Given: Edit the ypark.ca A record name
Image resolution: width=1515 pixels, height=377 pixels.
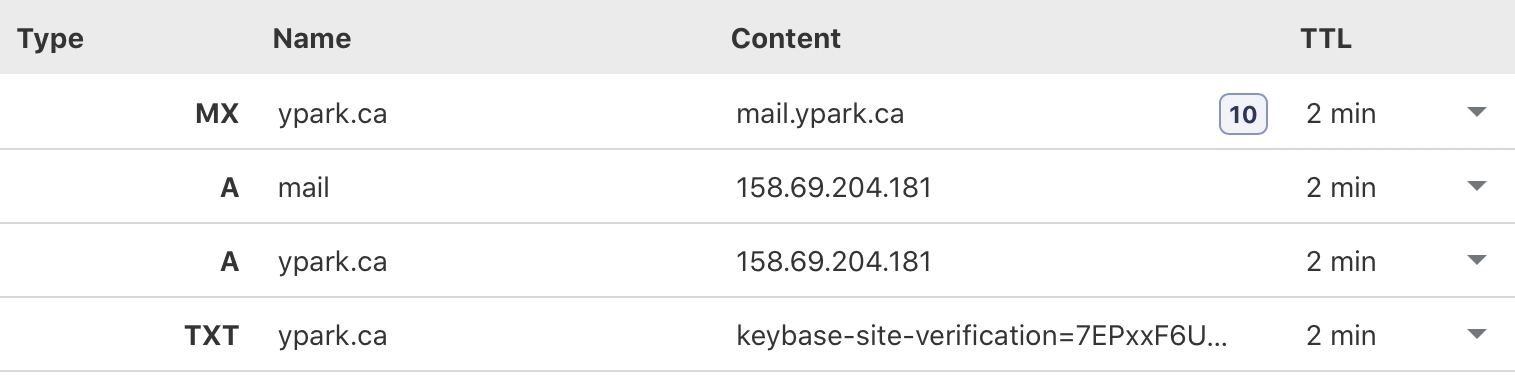Looking at the screenshot, I should [332, 262].
